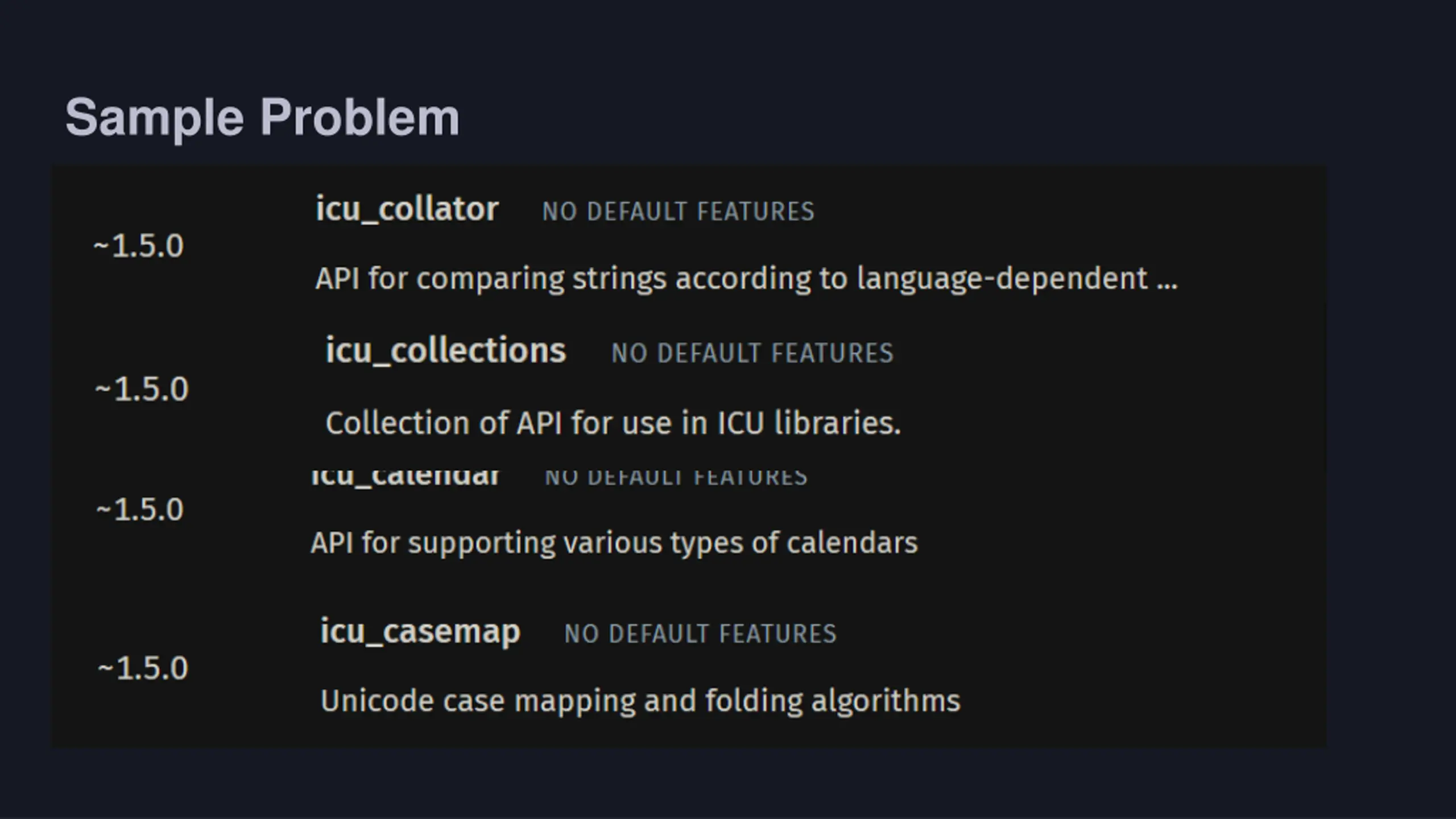The height and width of the screenshot is (819, 1456).
Task: Click 'Collection of API for use in ICU libraries' text
Action: 613,423
